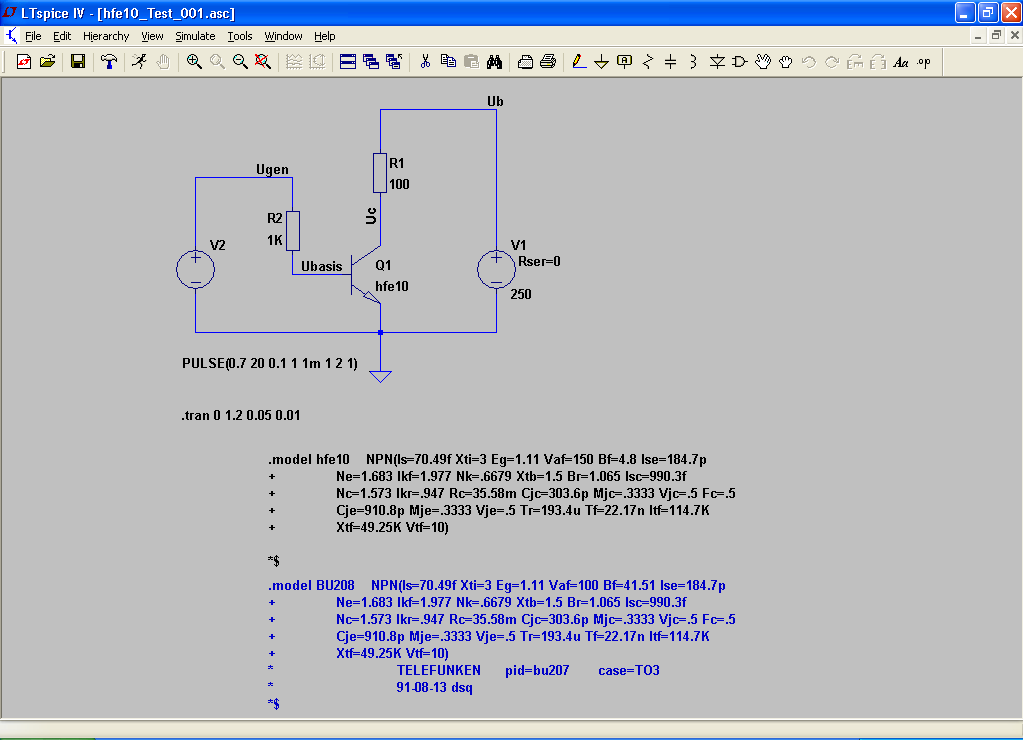Click the Print printer icon

coord(548,62)
